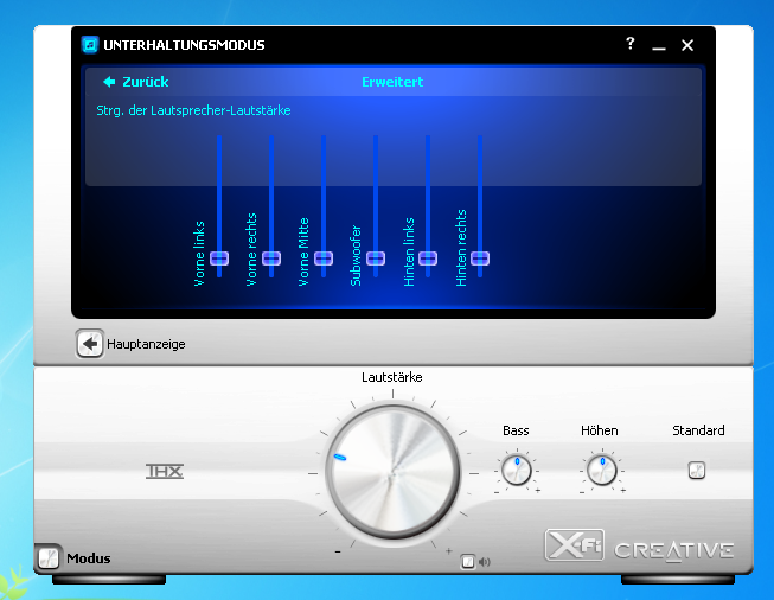Click the Unterhaltungsmodus app icon in title bar
Viewport: 774px width, 600px height.
pos(90,45)
